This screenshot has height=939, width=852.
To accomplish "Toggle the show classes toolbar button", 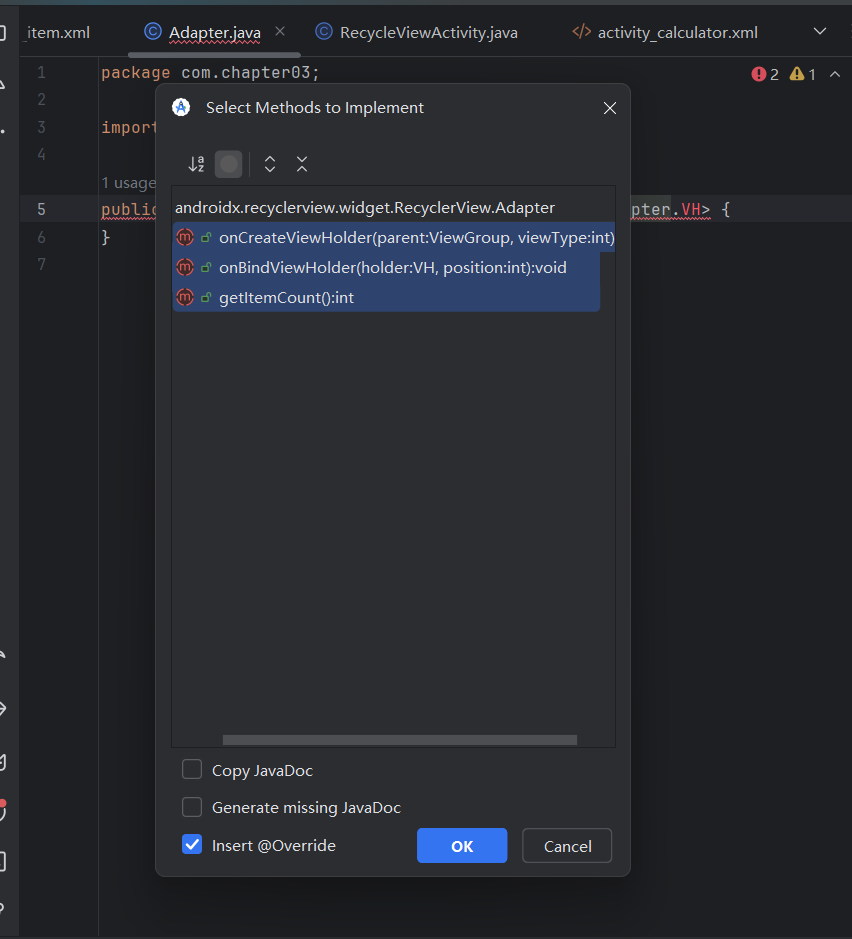I will pos(229,164).
